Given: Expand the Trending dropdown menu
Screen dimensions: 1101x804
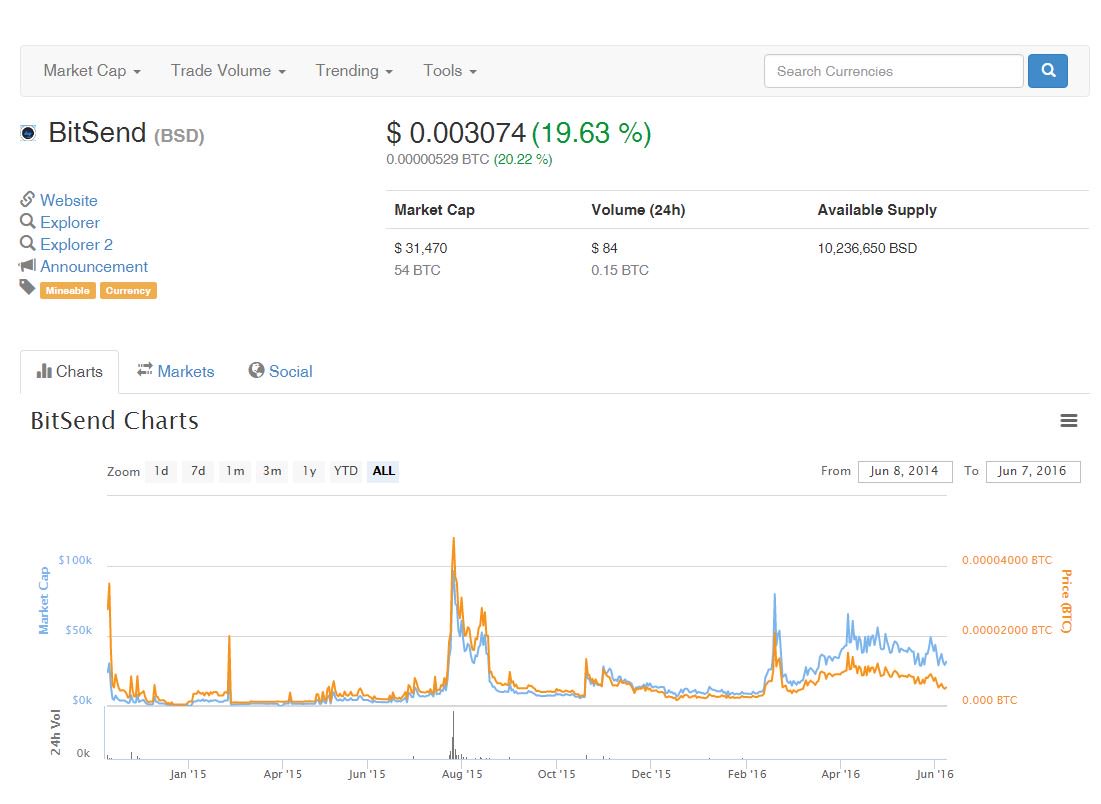Looking at the screenshot, I should [354, 71].
